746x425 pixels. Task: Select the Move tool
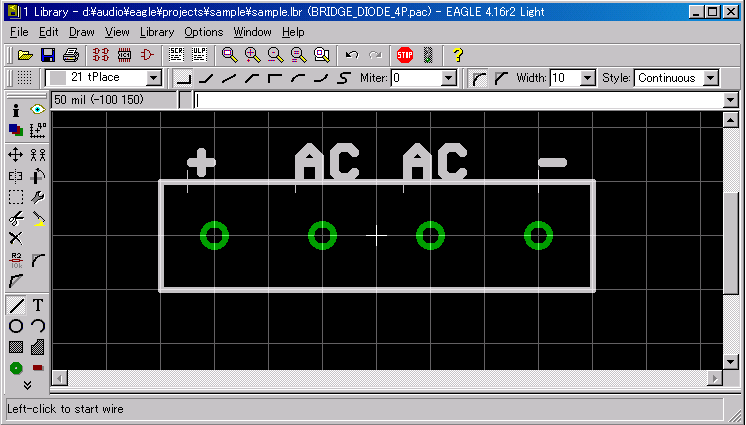(x=16, y=155)
